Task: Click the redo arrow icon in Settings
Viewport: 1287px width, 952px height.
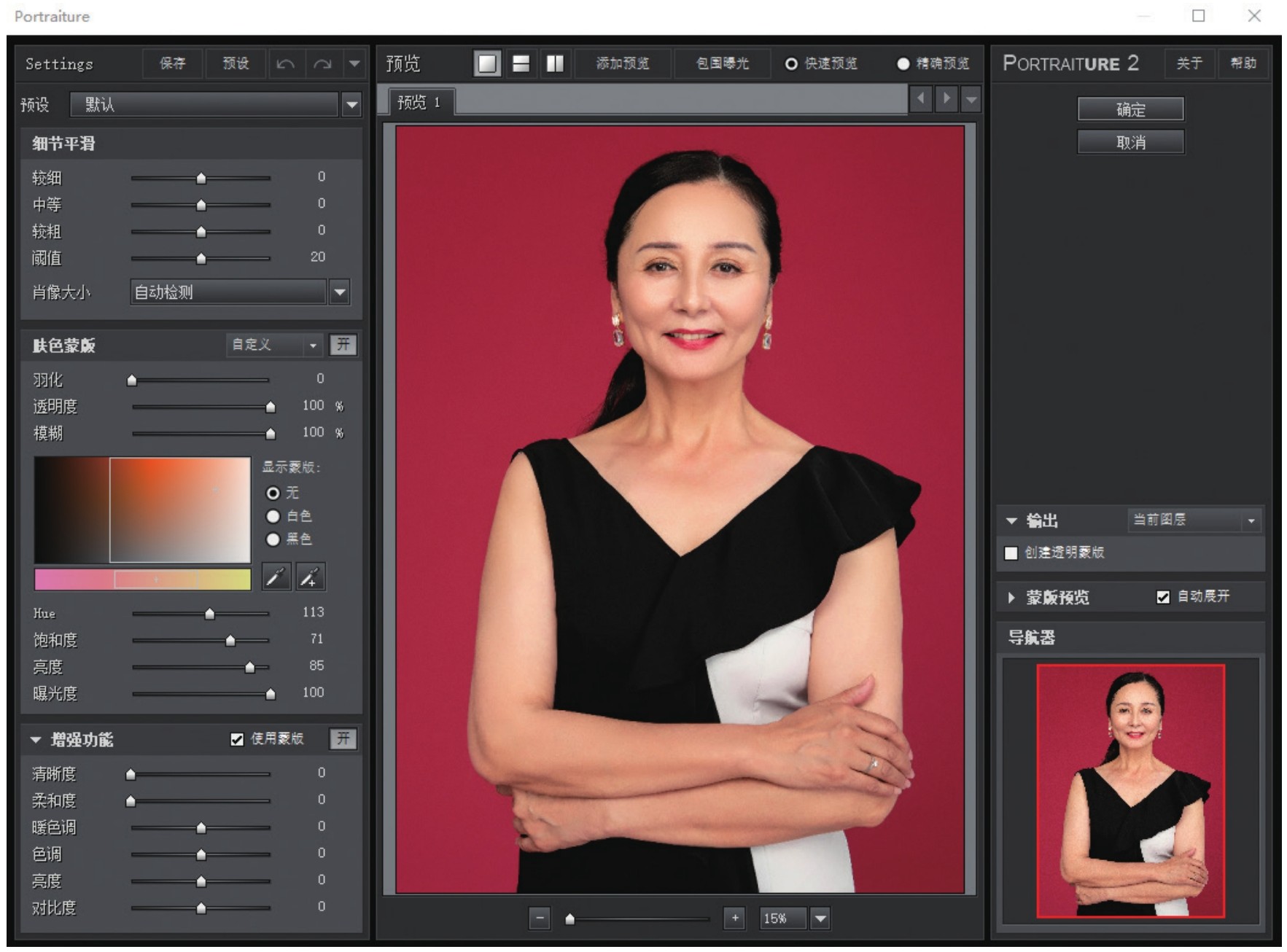Action: coord(322,64)
